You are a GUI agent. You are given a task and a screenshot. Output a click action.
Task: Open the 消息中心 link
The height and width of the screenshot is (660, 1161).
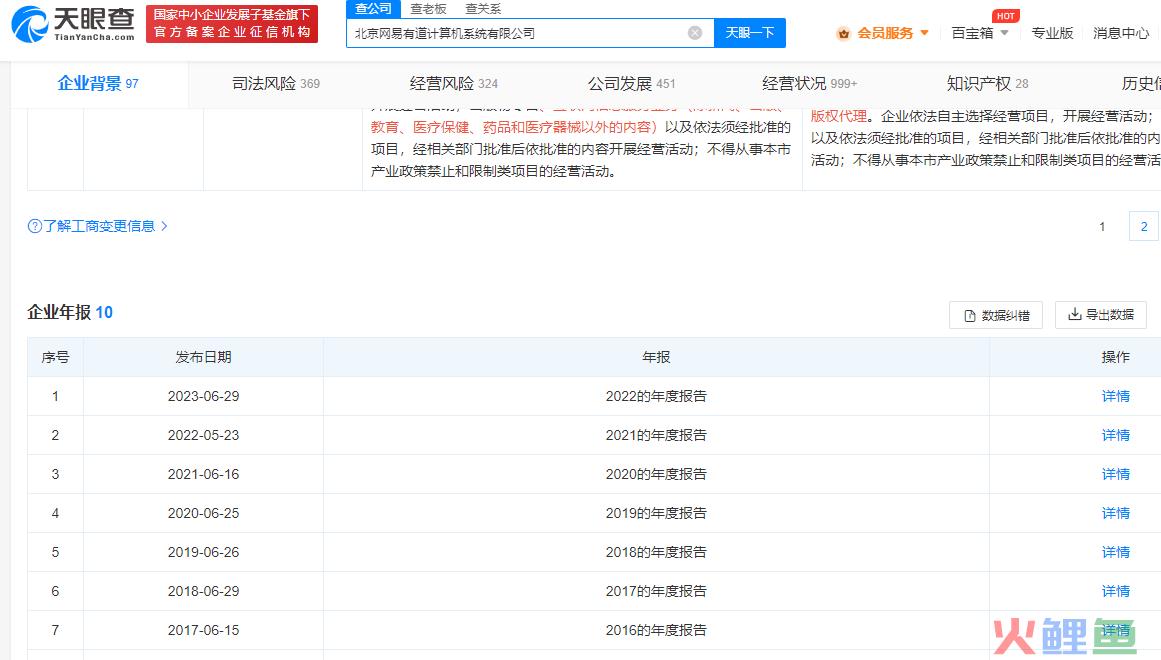point(1121,33)
